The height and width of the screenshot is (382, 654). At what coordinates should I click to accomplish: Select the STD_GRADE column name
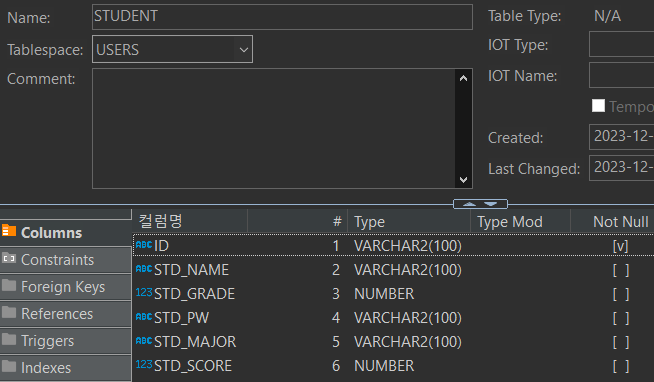click(x=194, y=294)
